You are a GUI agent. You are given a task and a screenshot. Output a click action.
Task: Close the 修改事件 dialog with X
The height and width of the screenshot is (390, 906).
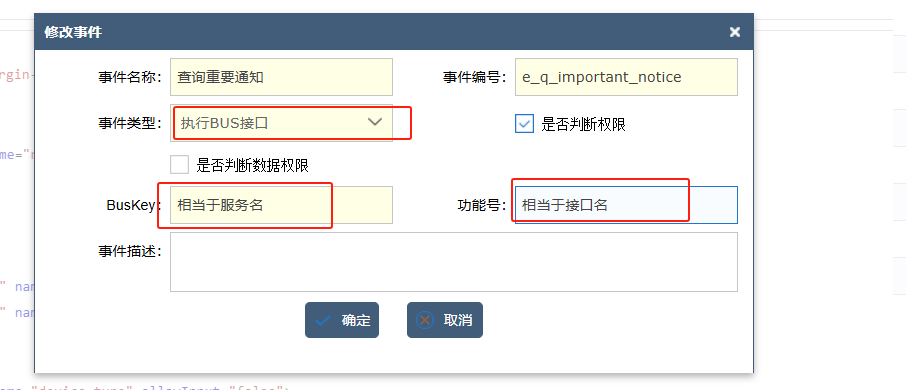pos(734,32)
